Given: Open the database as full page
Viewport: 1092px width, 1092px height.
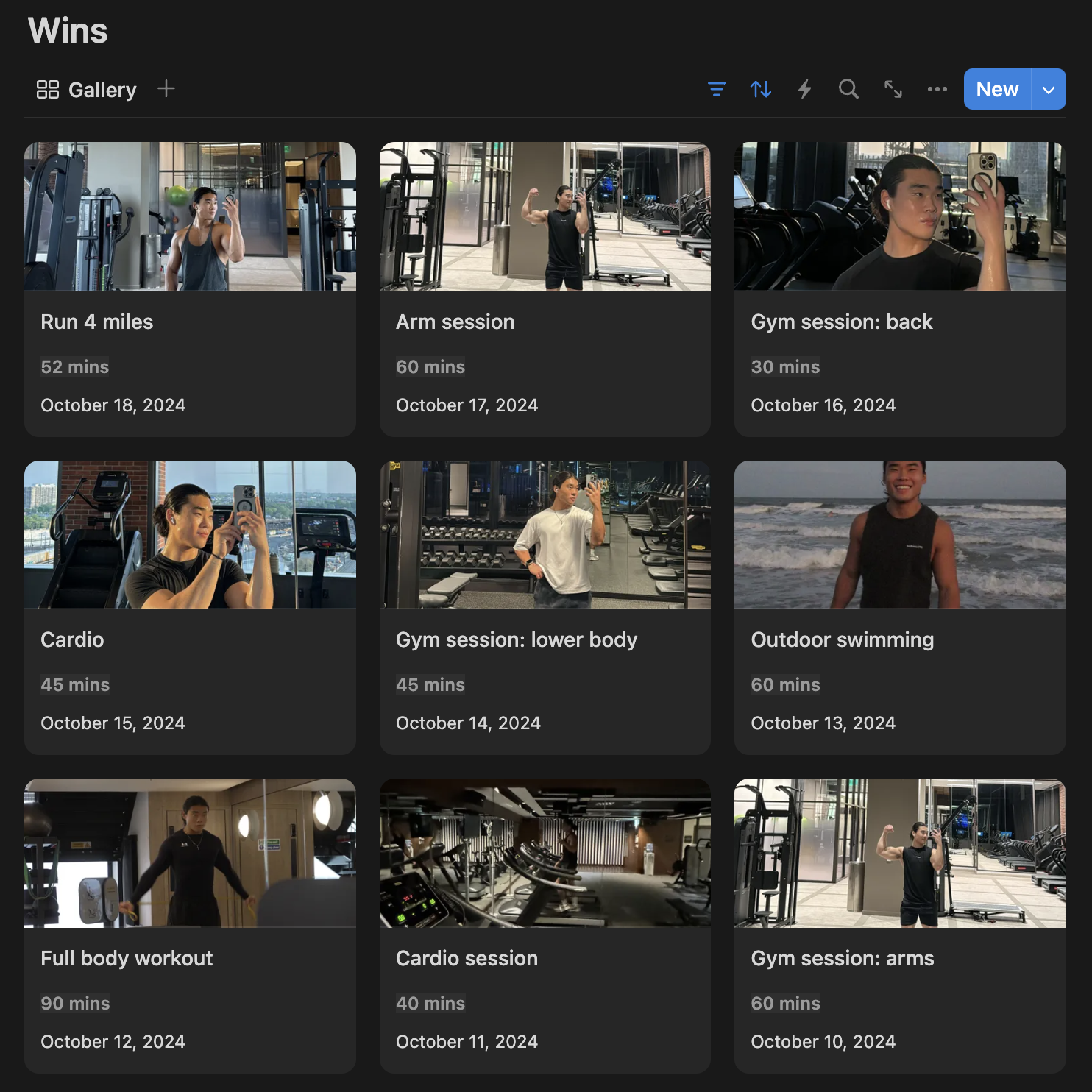Looking at the screenshot, I should tap(893, 90).
